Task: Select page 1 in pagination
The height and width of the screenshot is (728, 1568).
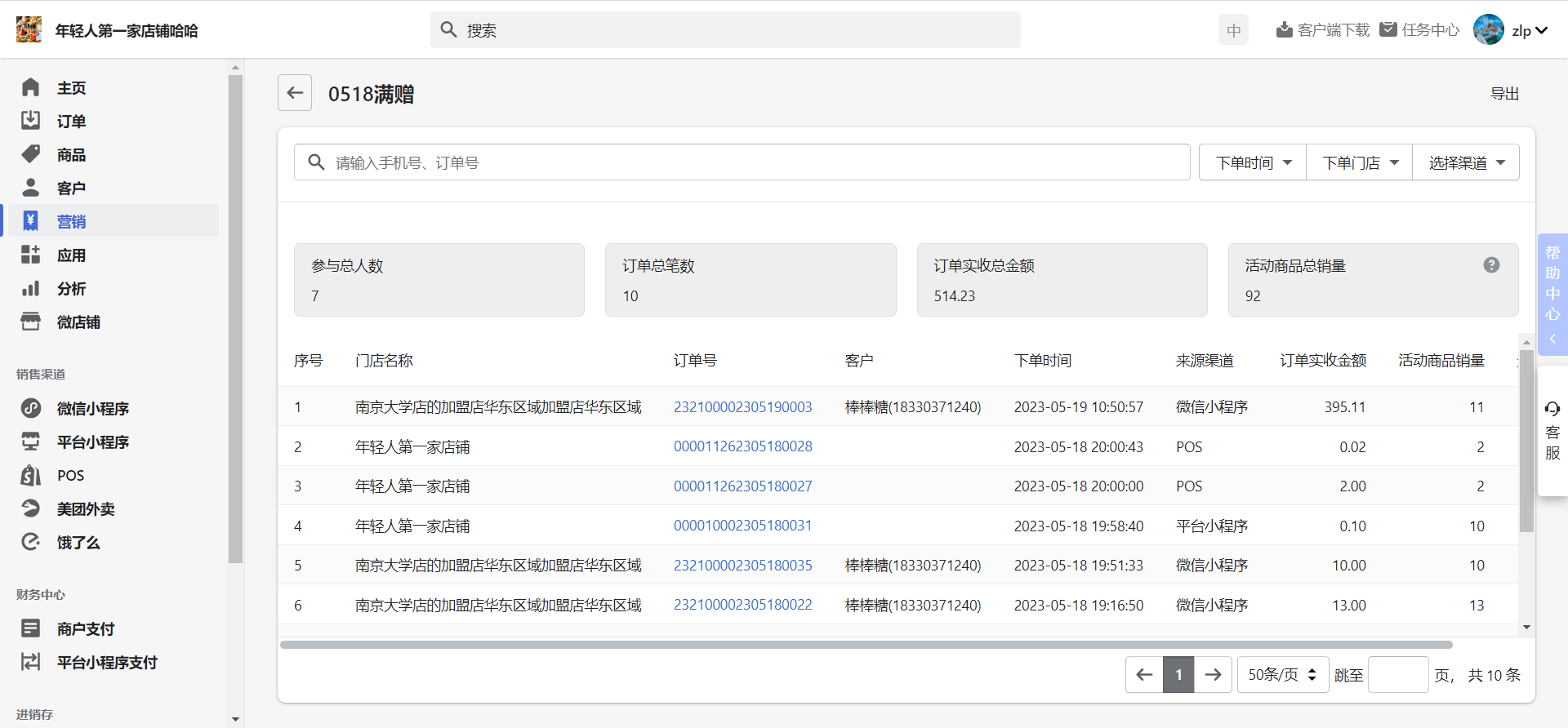Action: click(1178, 675)
